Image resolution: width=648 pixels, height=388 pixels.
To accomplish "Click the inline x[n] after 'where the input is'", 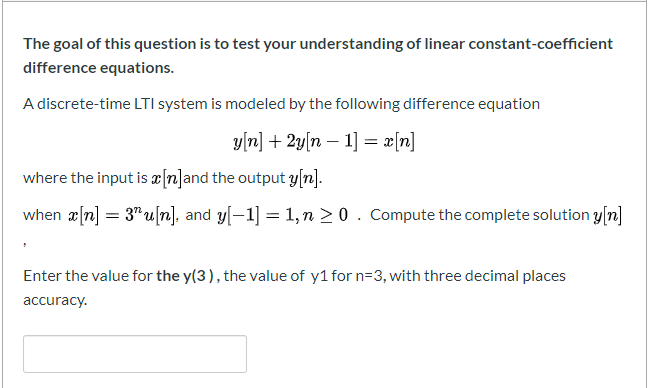I will 166,179.
